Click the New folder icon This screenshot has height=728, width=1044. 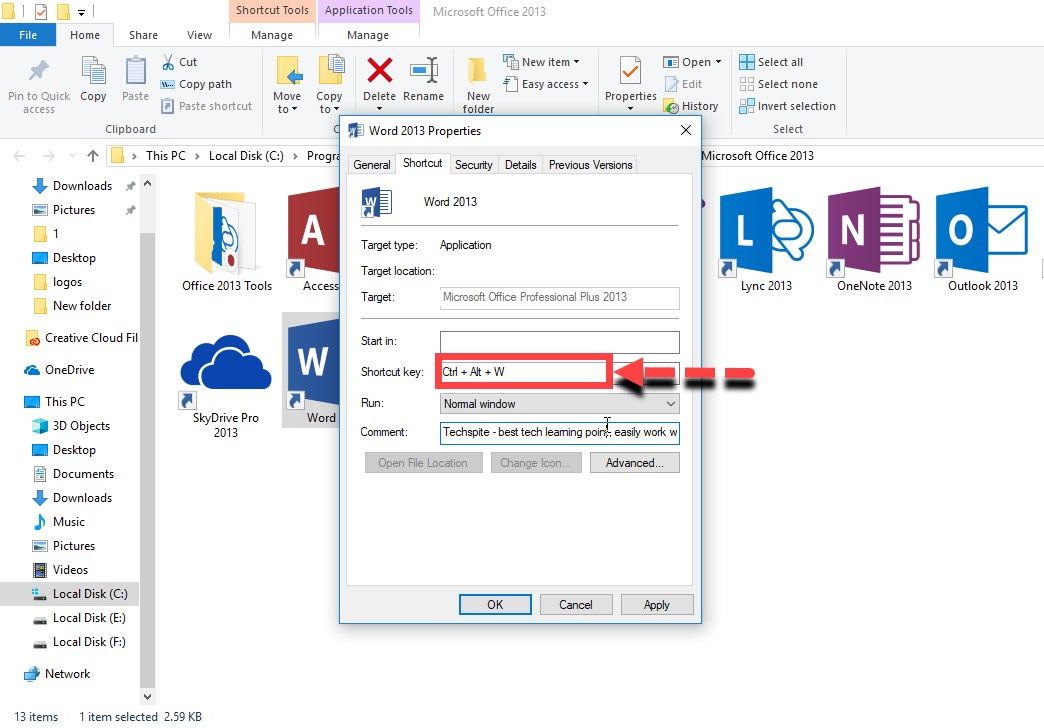[478, 72]
